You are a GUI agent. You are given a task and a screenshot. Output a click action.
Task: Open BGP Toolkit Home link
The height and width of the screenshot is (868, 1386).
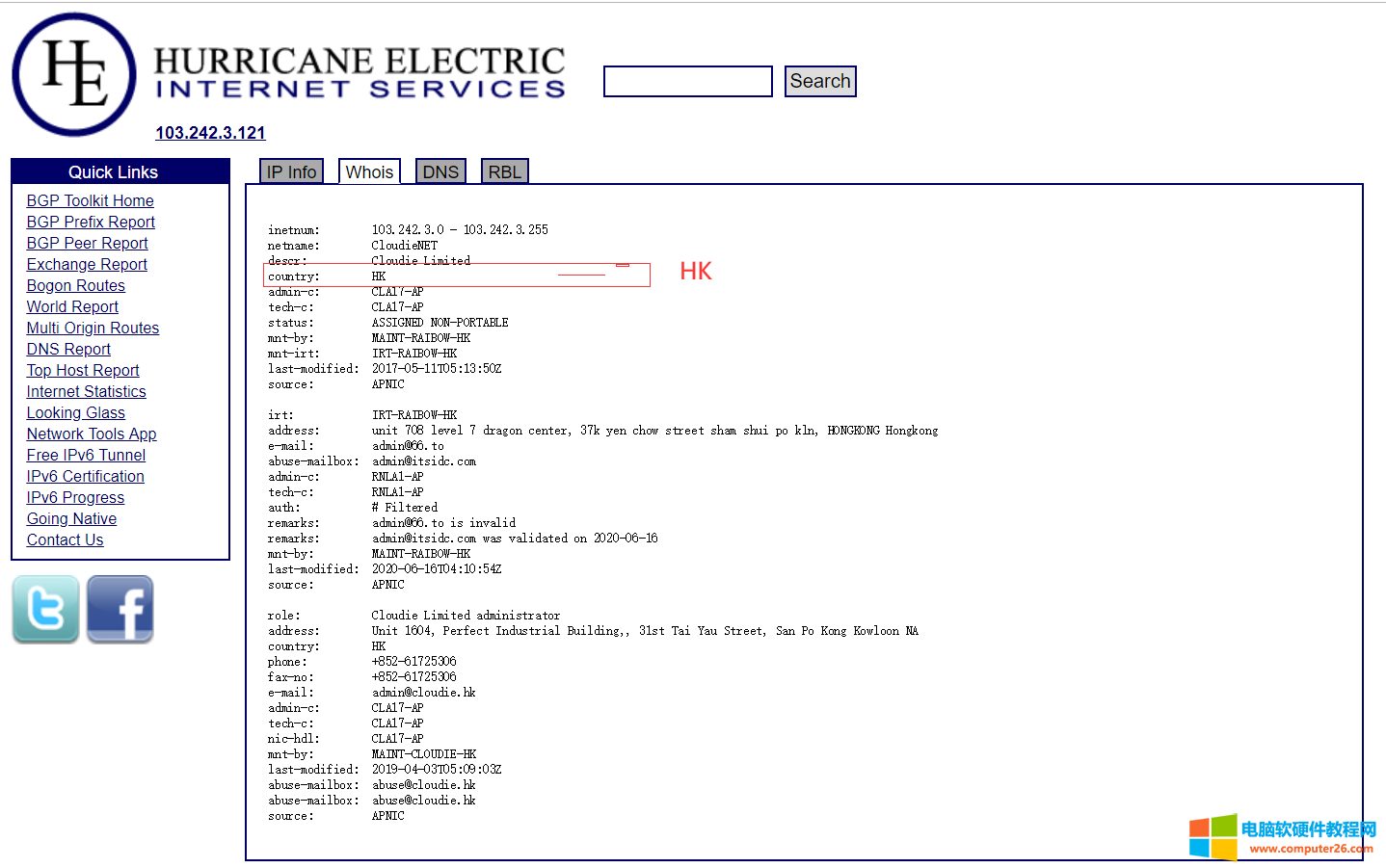tap(91, 200)
